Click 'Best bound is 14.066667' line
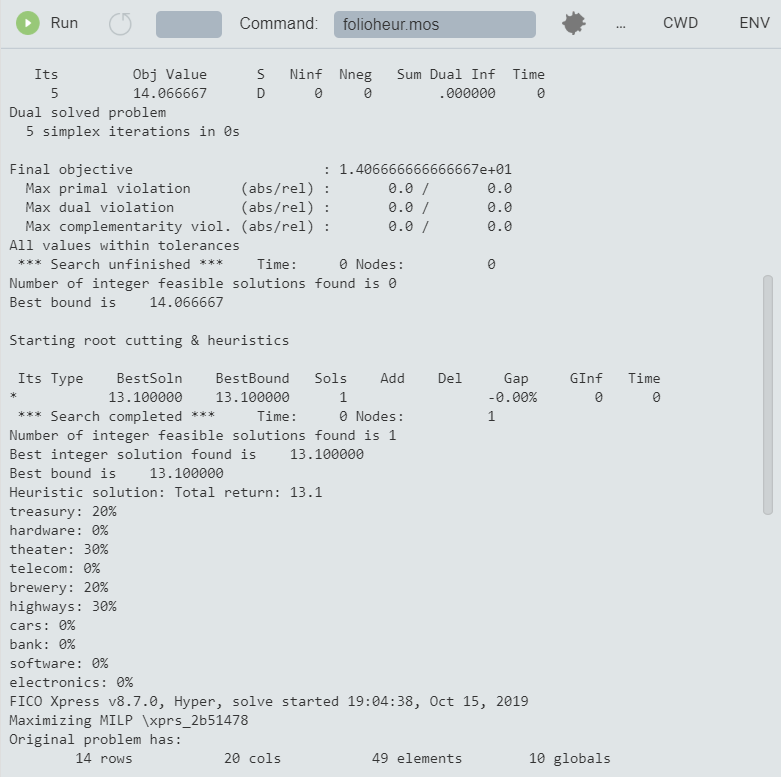Image resolution: width=781 pixels, height=777 pixels. point(116,303)
